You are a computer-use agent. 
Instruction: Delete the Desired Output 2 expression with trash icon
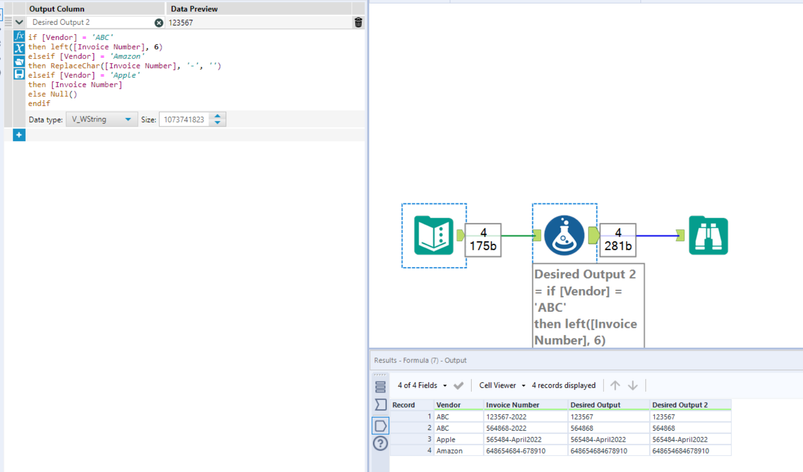(358, 23)
